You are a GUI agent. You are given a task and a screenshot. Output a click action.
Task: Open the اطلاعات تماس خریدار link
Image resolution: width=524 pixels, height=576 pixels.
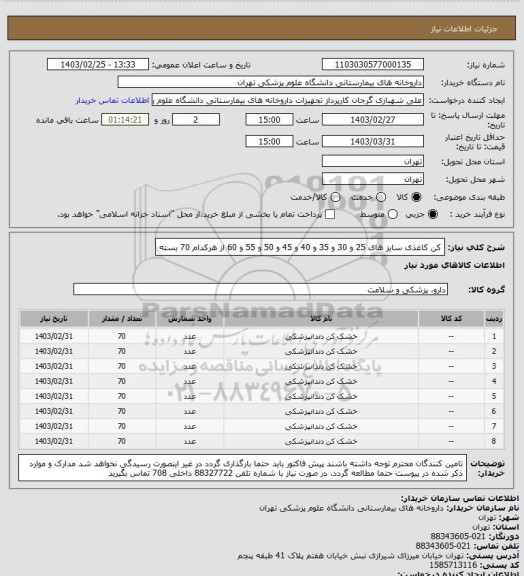coord(112,100)
